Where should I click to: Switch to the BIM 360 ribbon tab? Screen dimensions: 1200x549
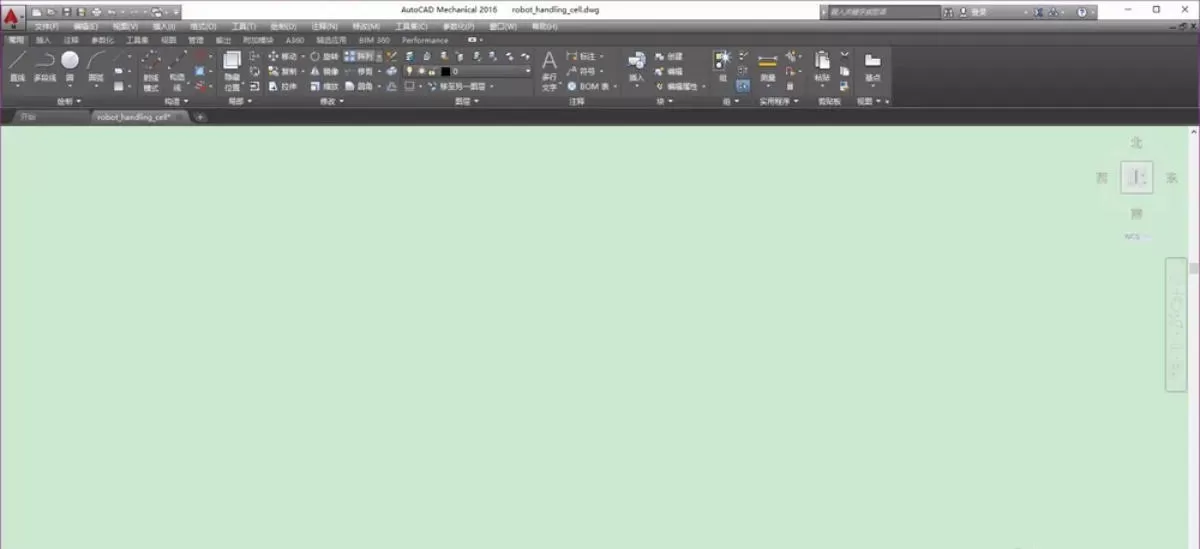(x=374, y=40)
